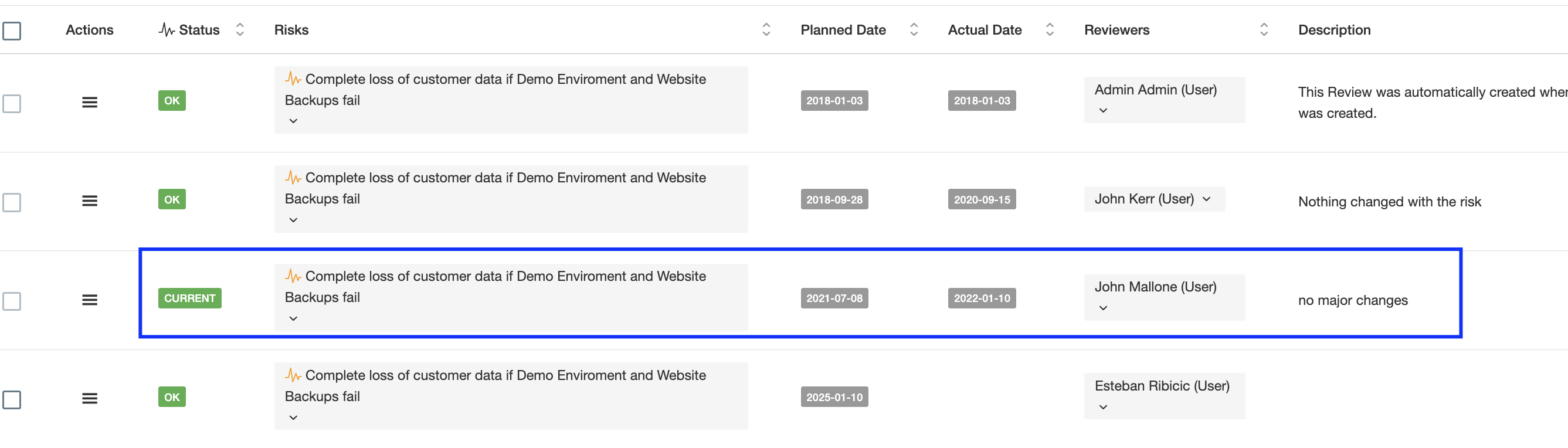This screenshot has height=448, width=1568.
Task: Sort reviews by Planned Date arrows
Action: coord(913,30)
